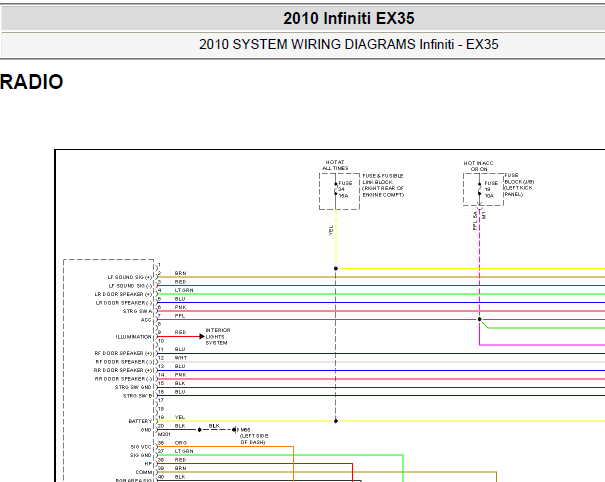Click the LF SOUND SIG (+) terminal label
Viewport: 605px width, 482px height.
pyautogui.click(x=130, y=277)
